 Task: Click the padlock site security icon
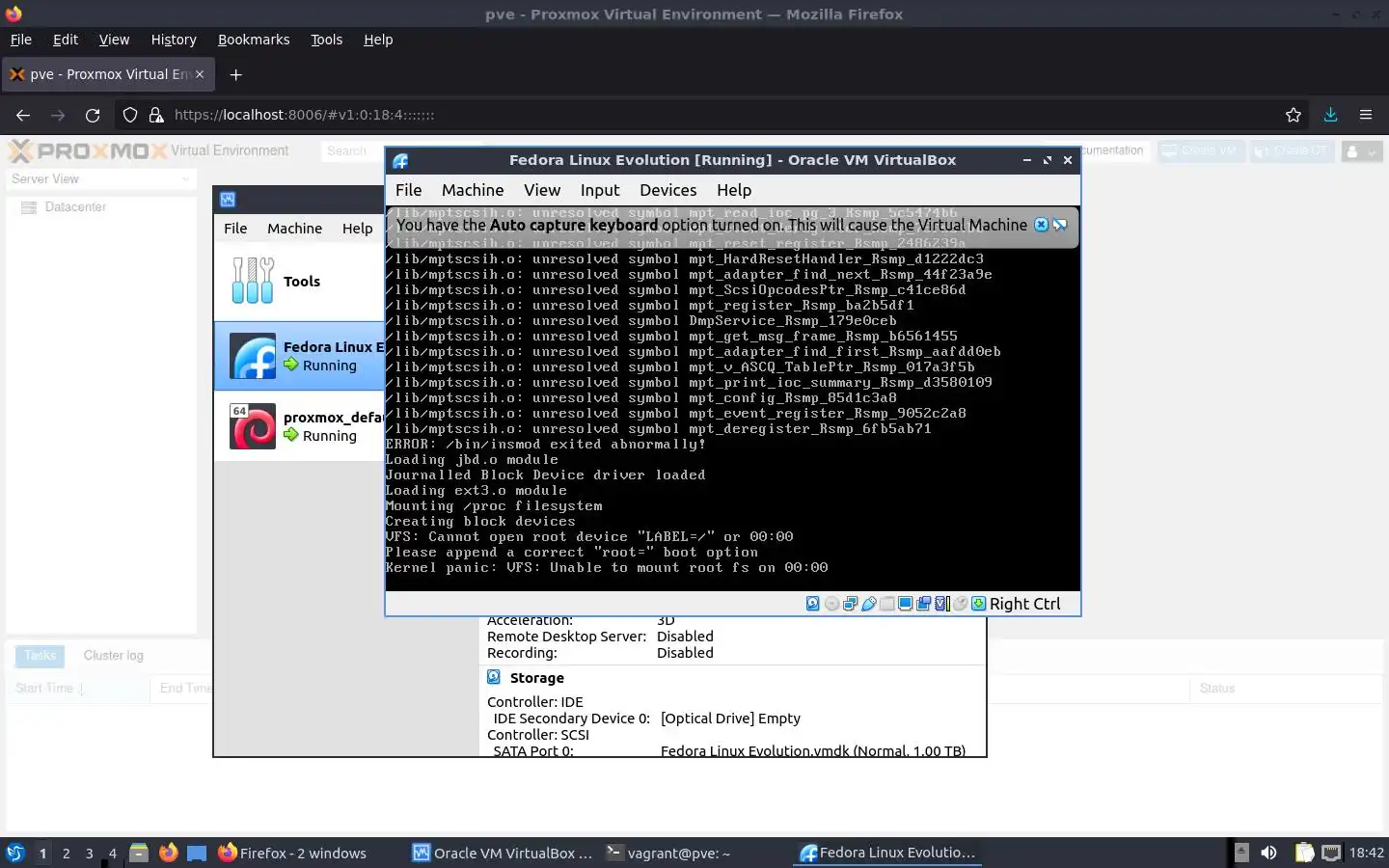coord(156,115)
